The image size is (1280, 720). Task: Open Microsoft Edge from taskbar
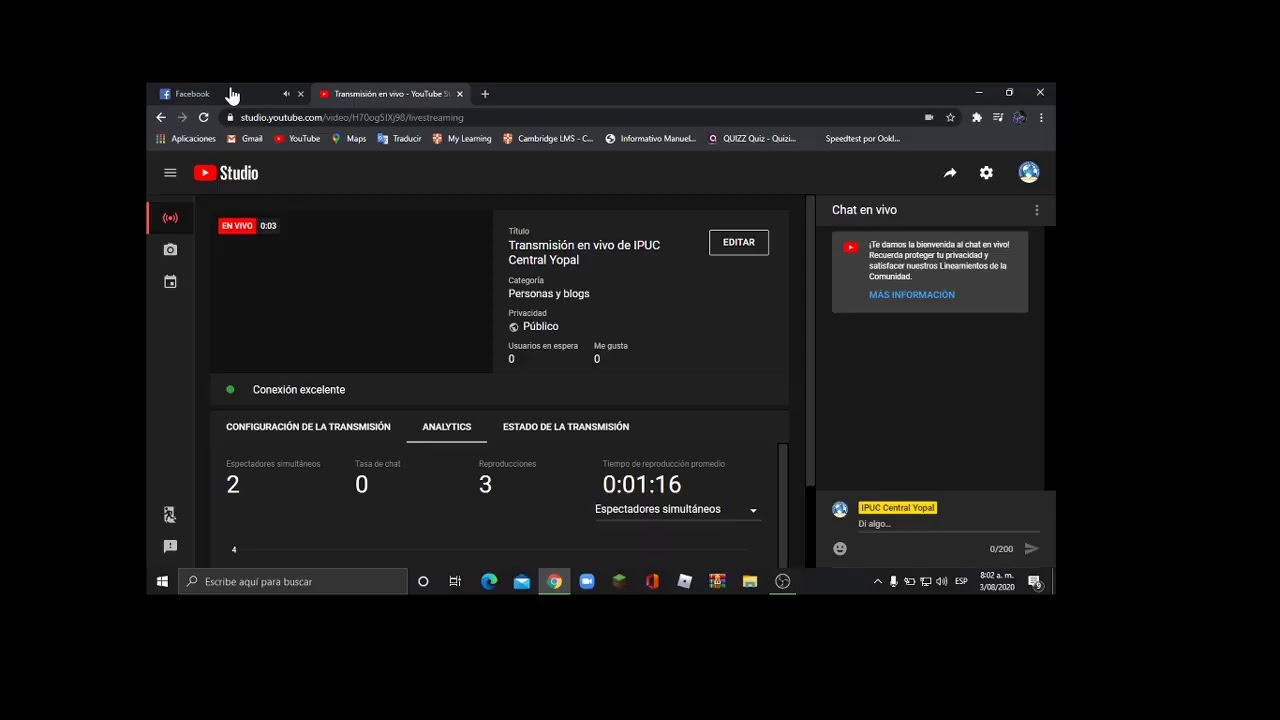tap(489, 581)
